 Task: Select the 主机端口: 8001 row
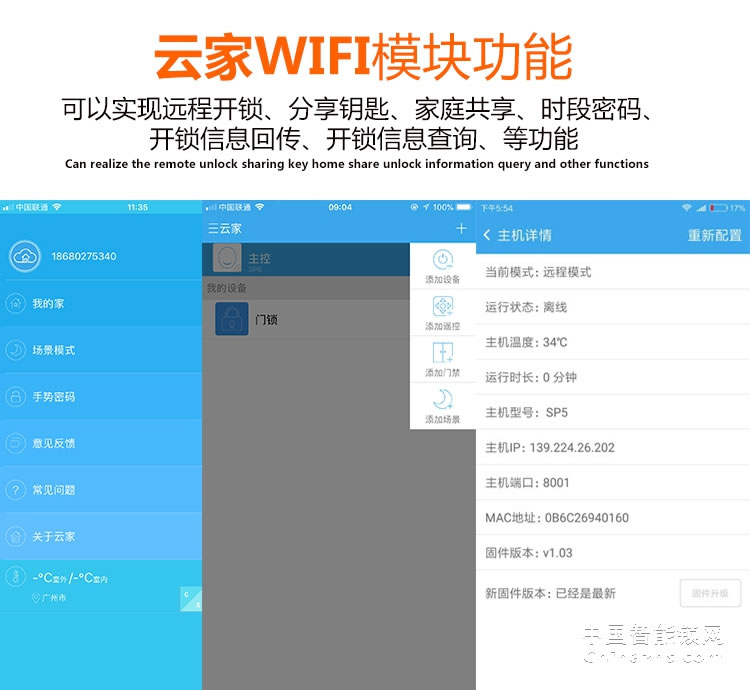613,482
